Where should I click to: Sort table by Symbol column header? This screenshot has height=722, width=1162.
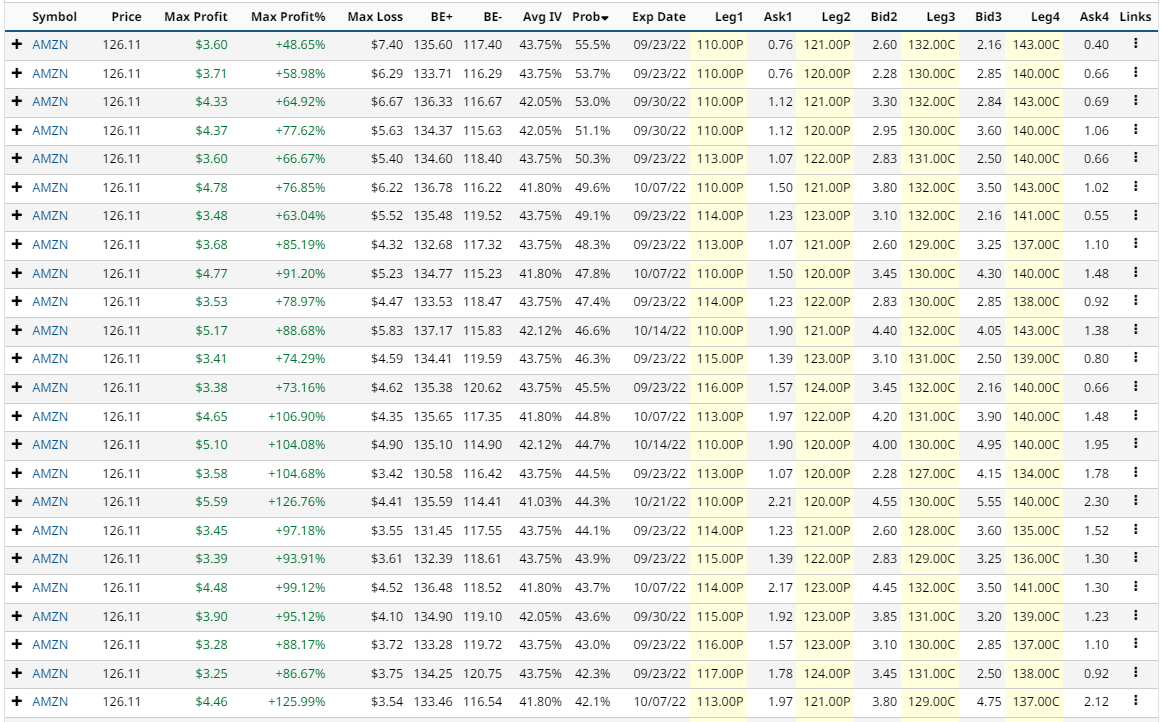point(54,16)
